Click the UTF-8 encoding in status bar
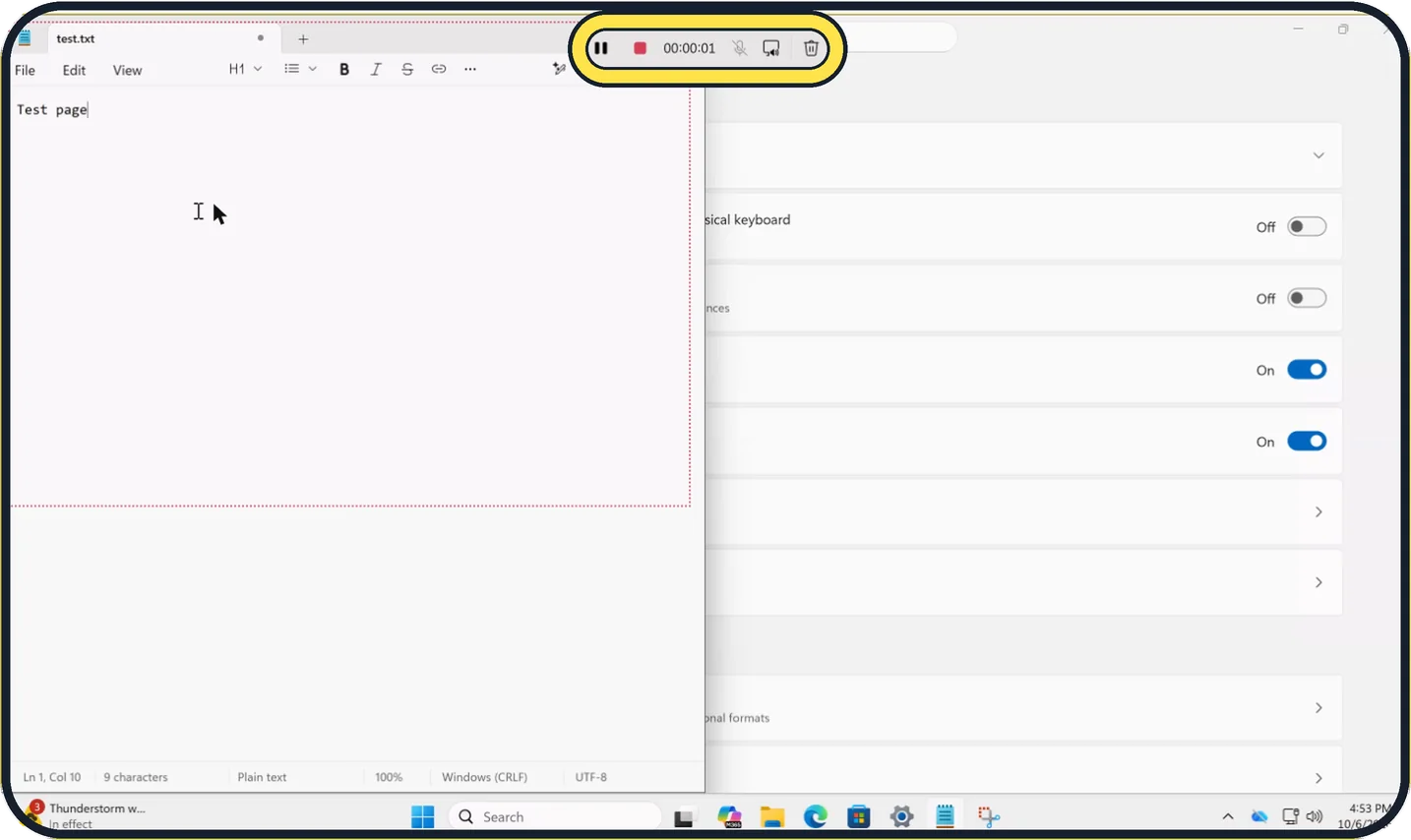The image size is (1411, 840). click(x=590, y=777)
